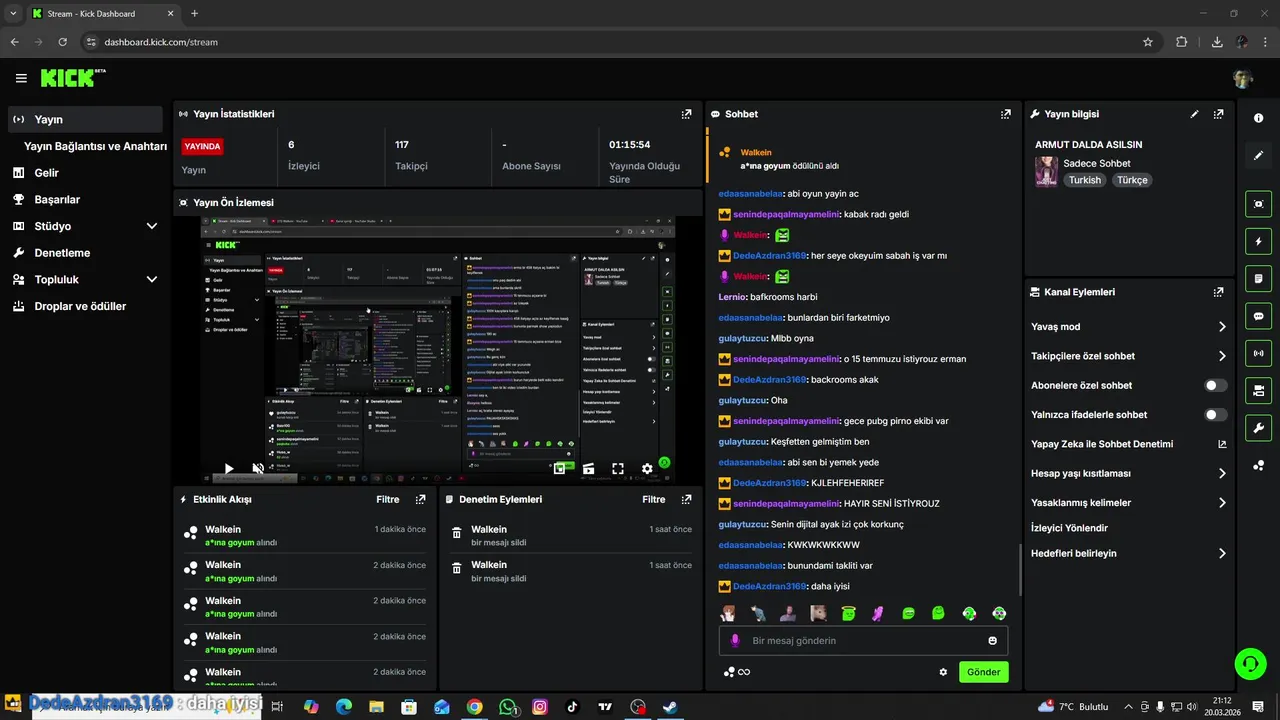The width and height of the screenshot is (1280, 720).
Task: Click the Gönder send button
Action: [983, 672]
